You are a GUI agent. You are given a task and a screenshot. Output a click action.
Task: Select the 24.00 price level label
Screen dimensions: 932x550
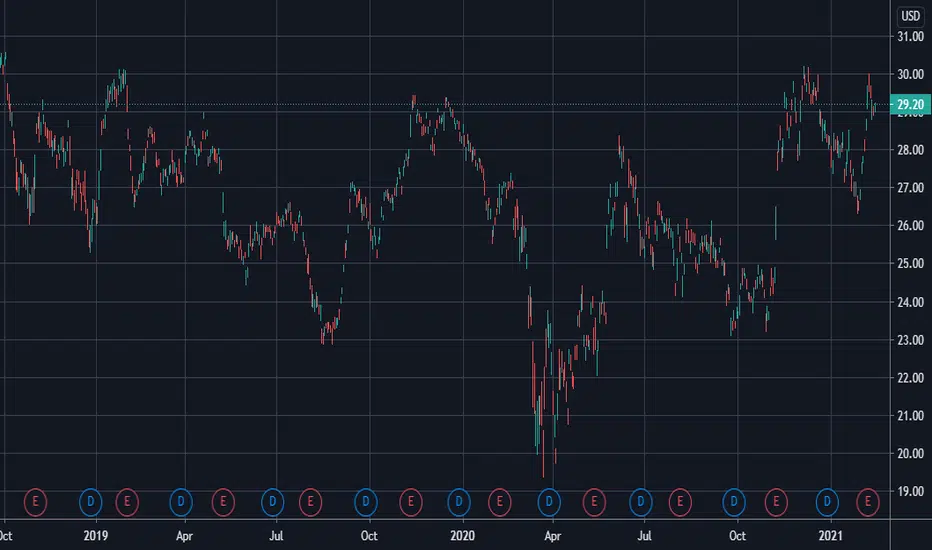click(910, 302)
